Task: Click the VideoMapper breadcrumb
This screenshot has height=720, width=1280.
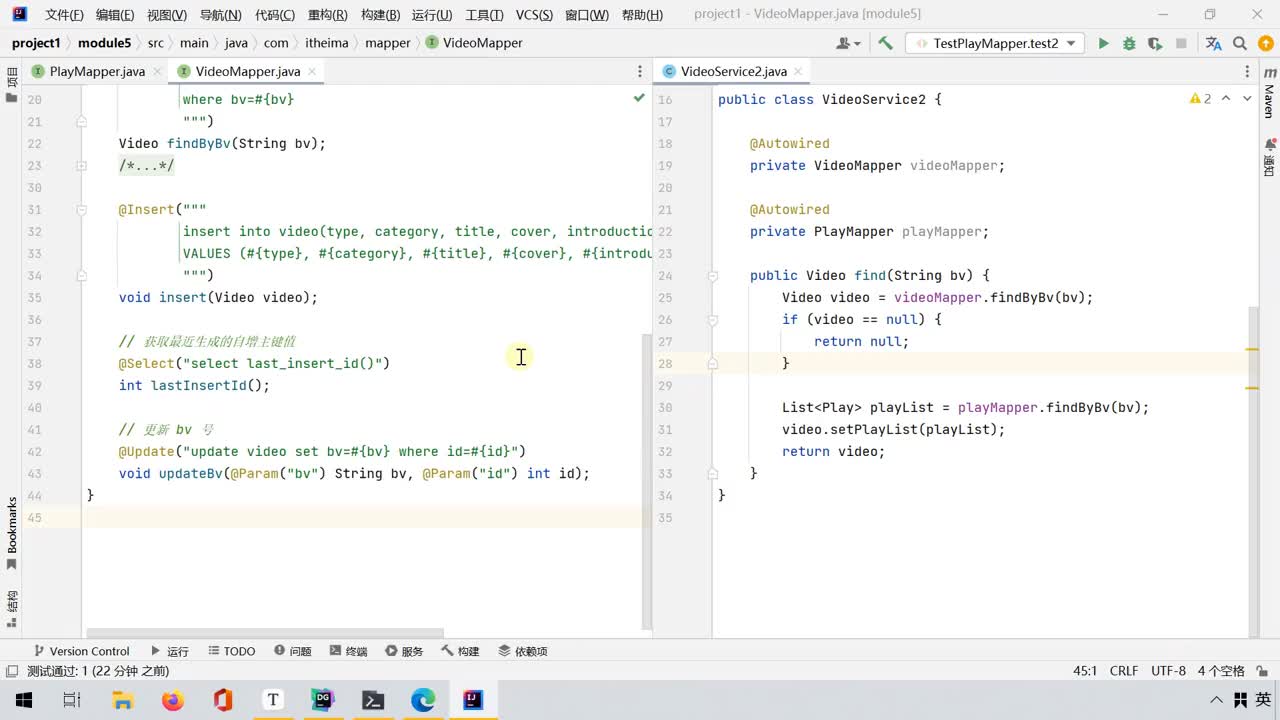Action: (474, 43)
